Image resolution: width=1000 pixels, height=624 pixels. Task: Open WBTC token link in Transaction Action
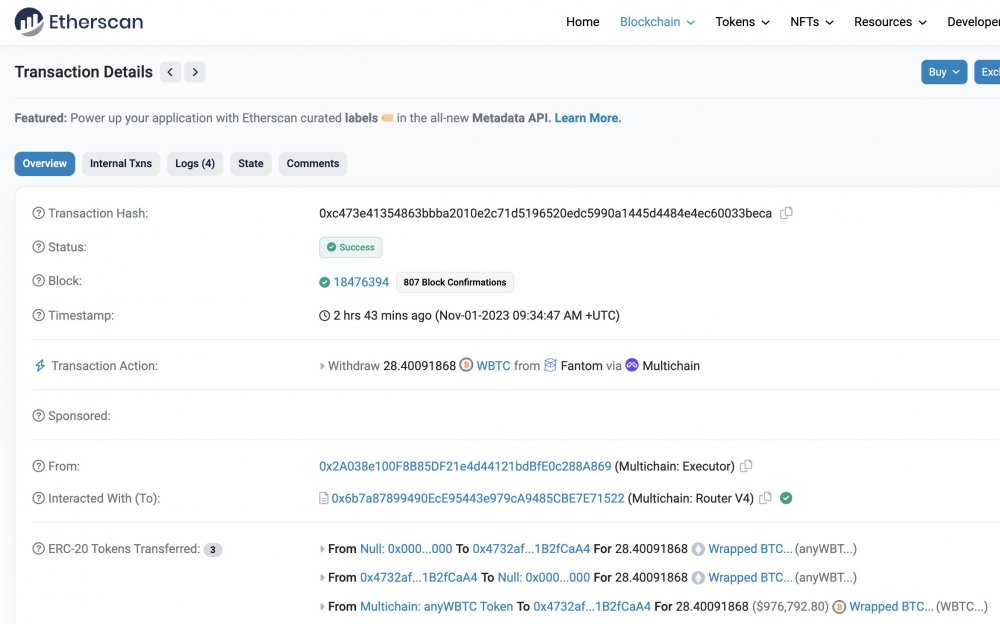coord(494,366)
